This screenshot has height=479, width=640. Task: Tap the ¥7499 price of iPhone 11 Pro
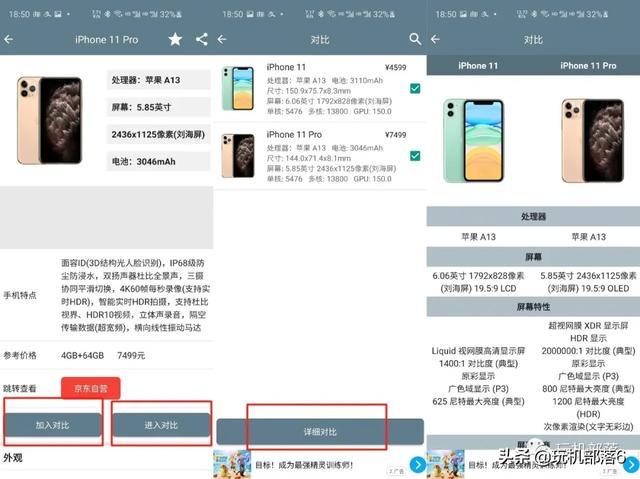(395, 135)
